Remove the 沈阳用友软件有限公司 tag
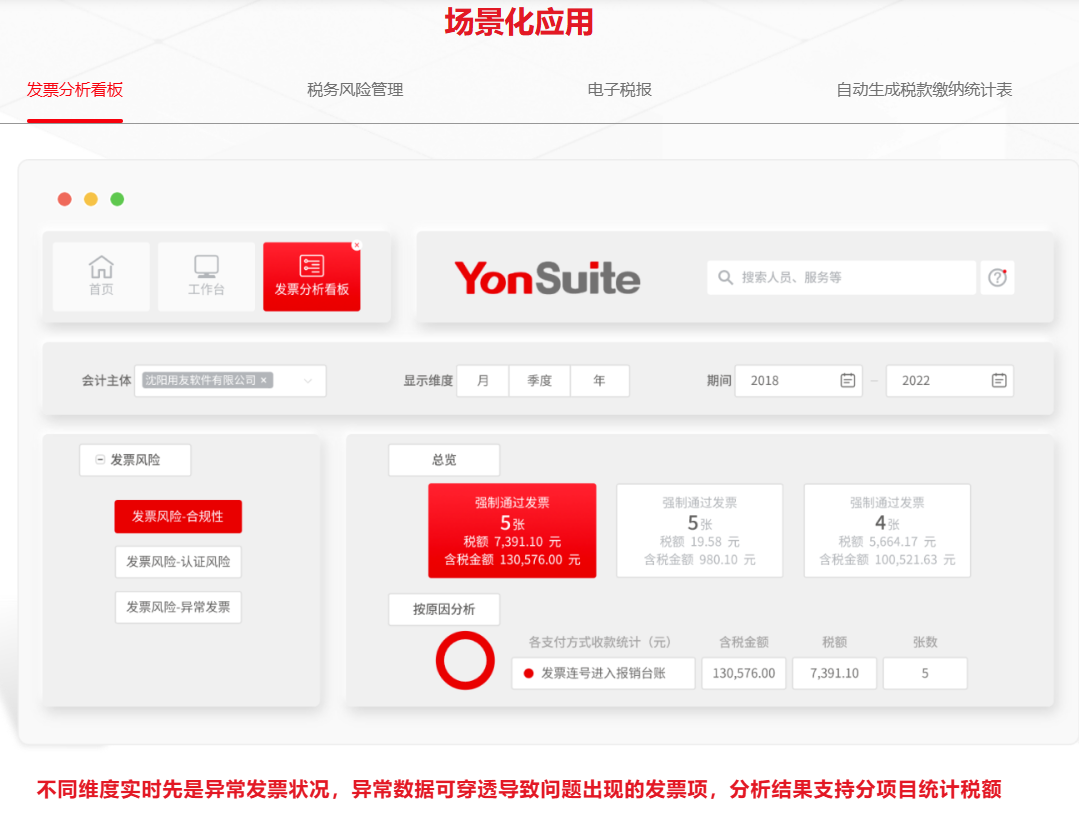This screenshot has width=1079, height=825. pyautogui.click(x=264, y=381)
